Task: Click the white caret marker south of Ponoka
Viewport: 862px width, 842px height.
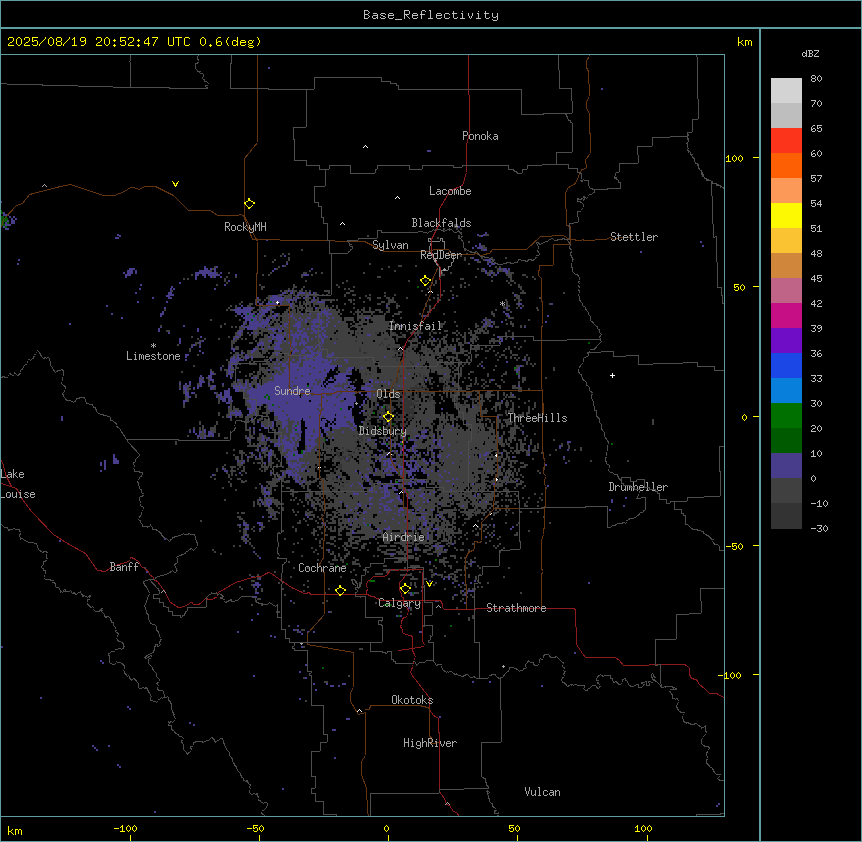Action: tap(365, 147)
